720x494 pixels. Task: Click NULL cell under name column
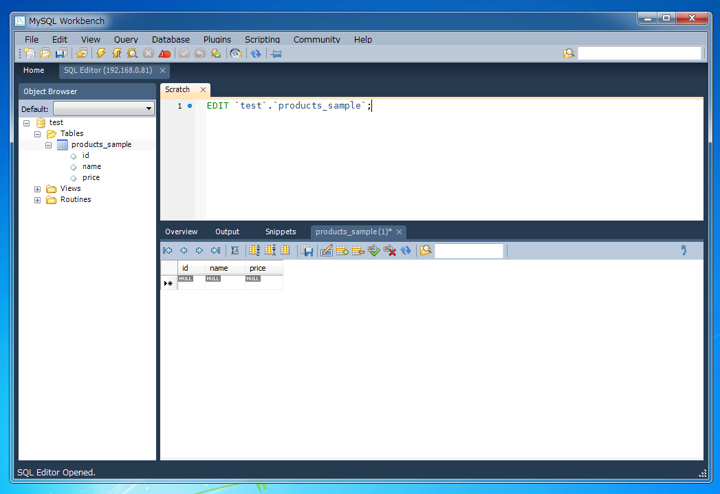pyautogui.click(x=225, y=282)
